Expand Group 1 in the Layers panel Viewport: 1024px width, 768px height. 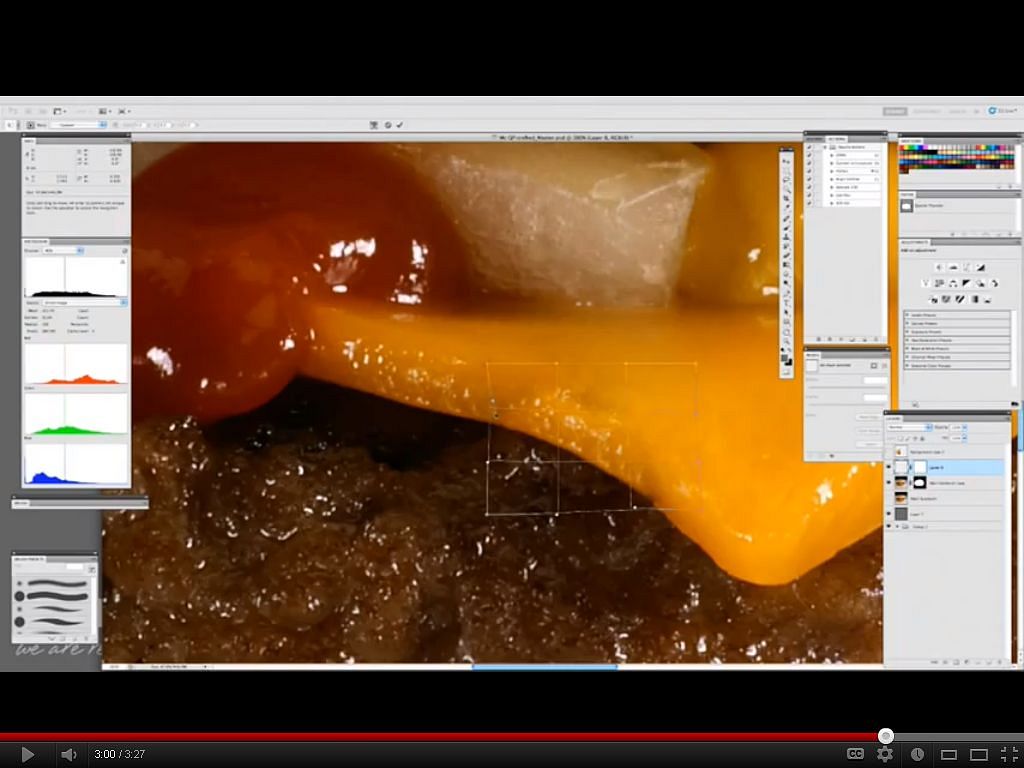point(897,526)
